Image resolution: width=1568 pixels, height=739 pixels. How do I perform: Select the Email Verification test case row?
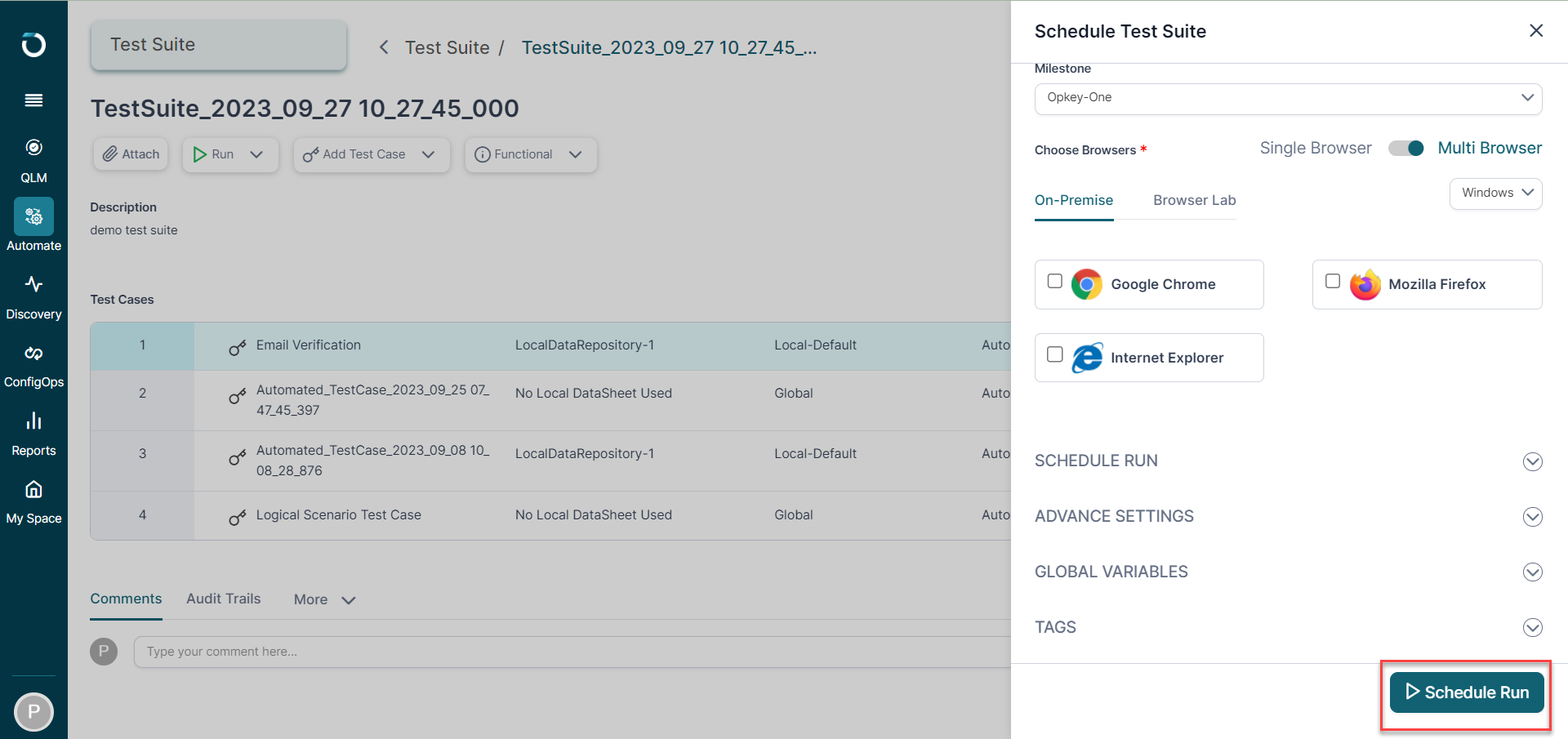coord(550,345)
